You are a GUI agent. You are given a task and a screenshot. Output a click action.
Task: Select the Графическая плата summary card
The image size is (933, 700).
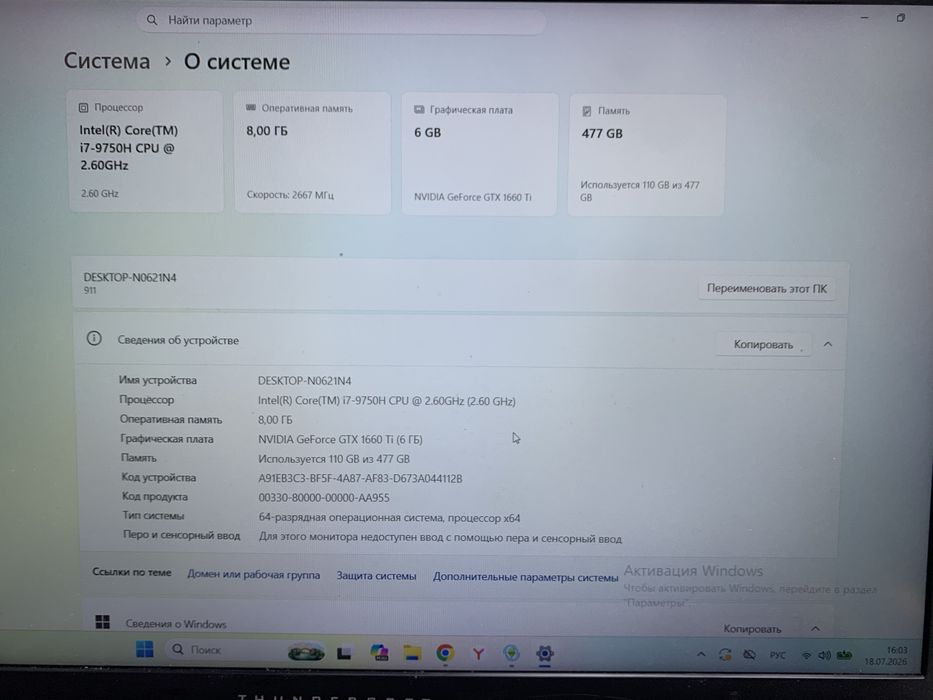click(480, 154)
